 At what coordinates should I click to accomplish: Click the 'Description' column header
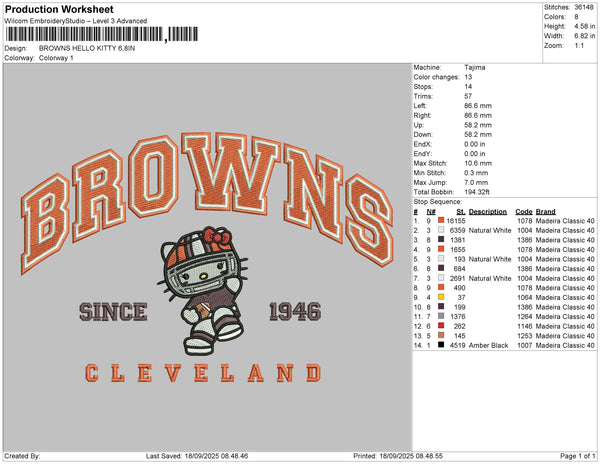[488, 212]
